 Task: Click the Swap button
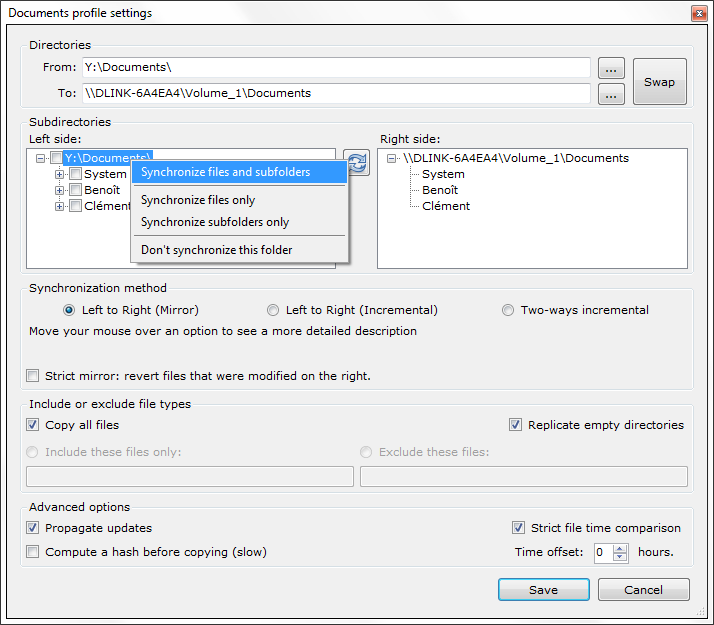[x=659, y=82]
